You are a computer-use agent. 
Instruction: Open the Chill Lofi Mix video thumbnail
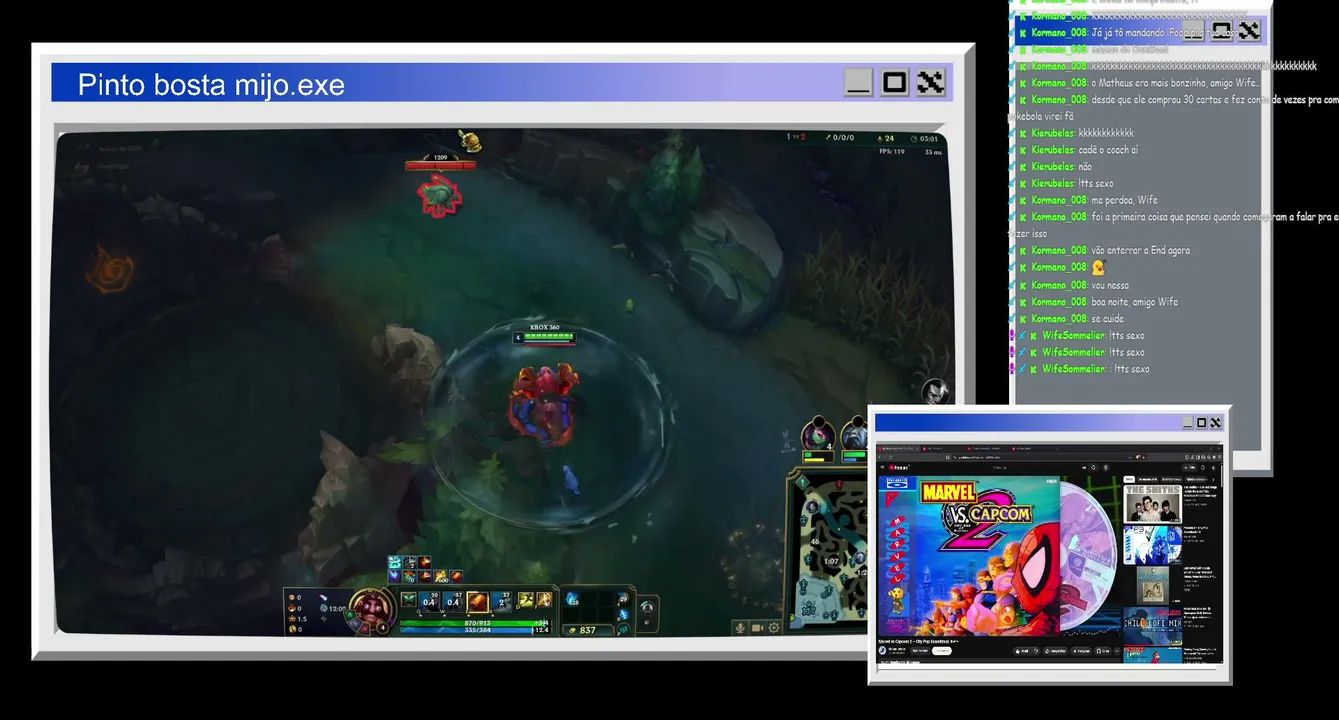point(1152,626)
